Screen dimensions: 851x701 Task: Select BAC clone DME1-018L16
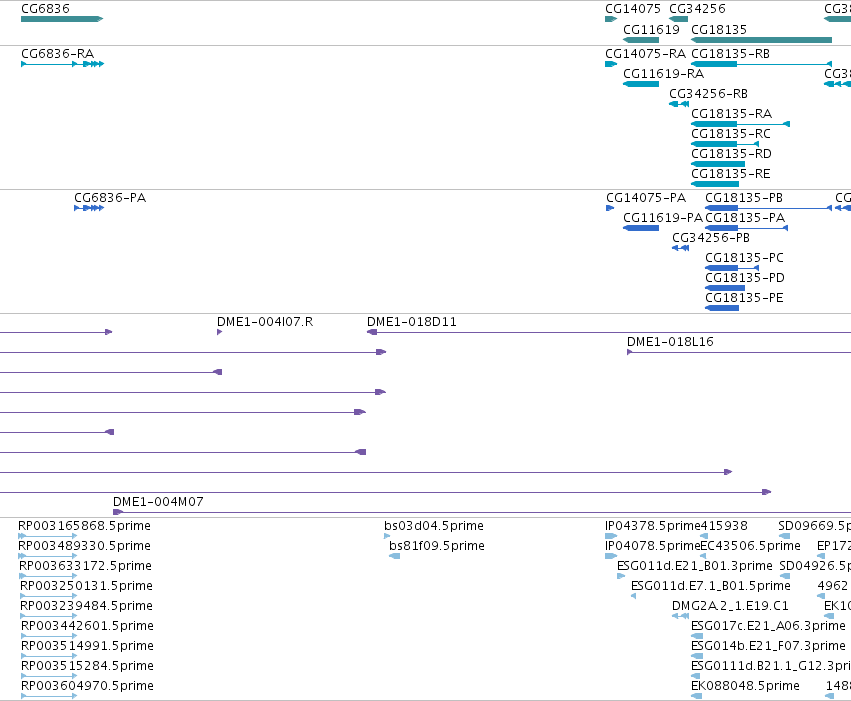[739, 352]
